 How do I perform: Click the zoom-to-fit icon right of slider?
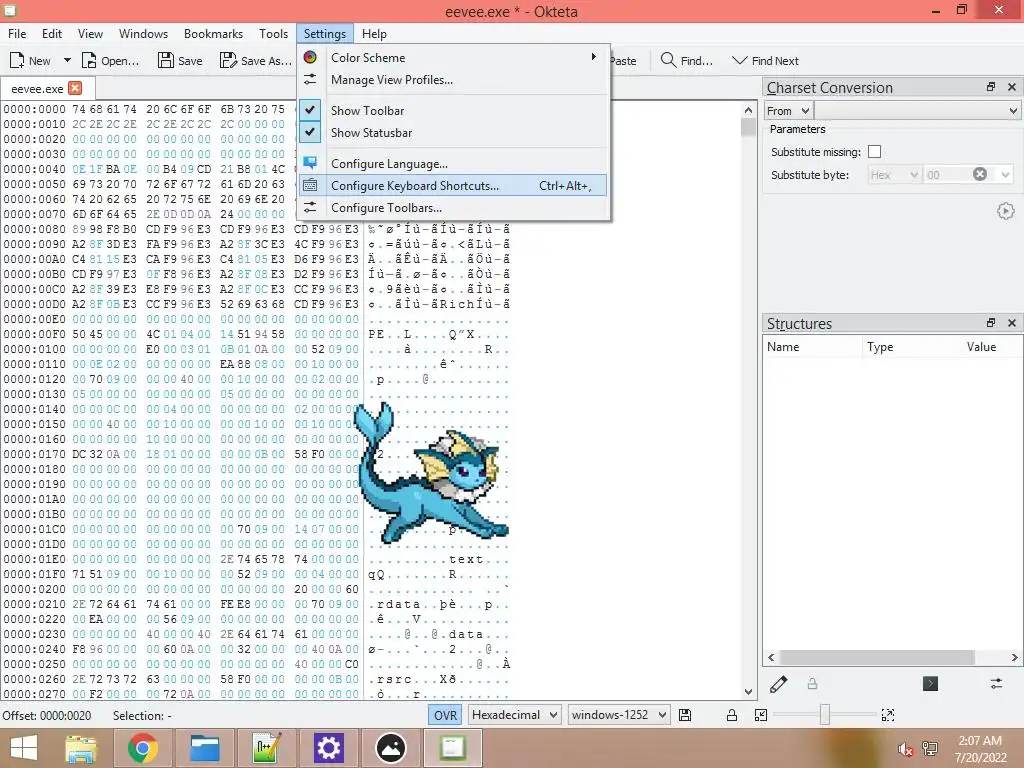click(888, 715)
